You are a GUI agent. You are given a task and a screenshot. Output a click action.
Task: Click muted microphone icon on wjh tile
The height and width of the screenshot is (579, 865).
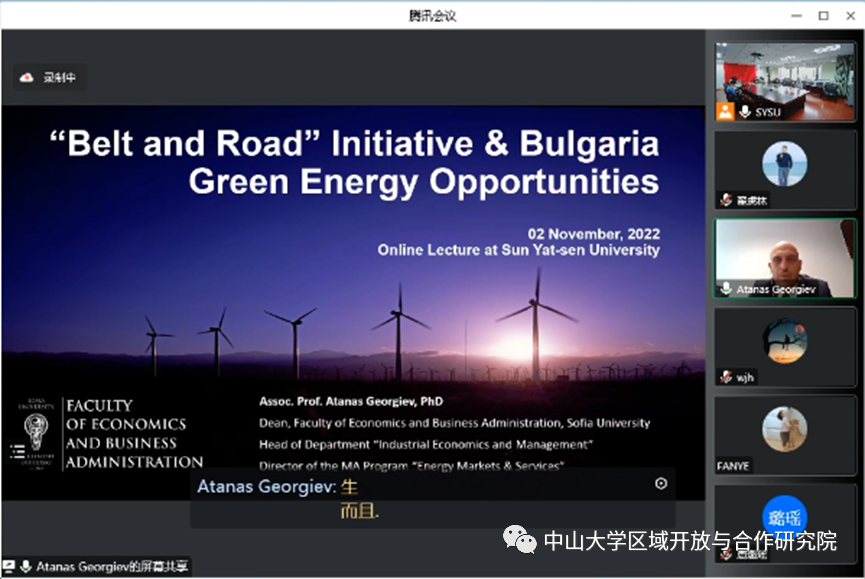726,377
